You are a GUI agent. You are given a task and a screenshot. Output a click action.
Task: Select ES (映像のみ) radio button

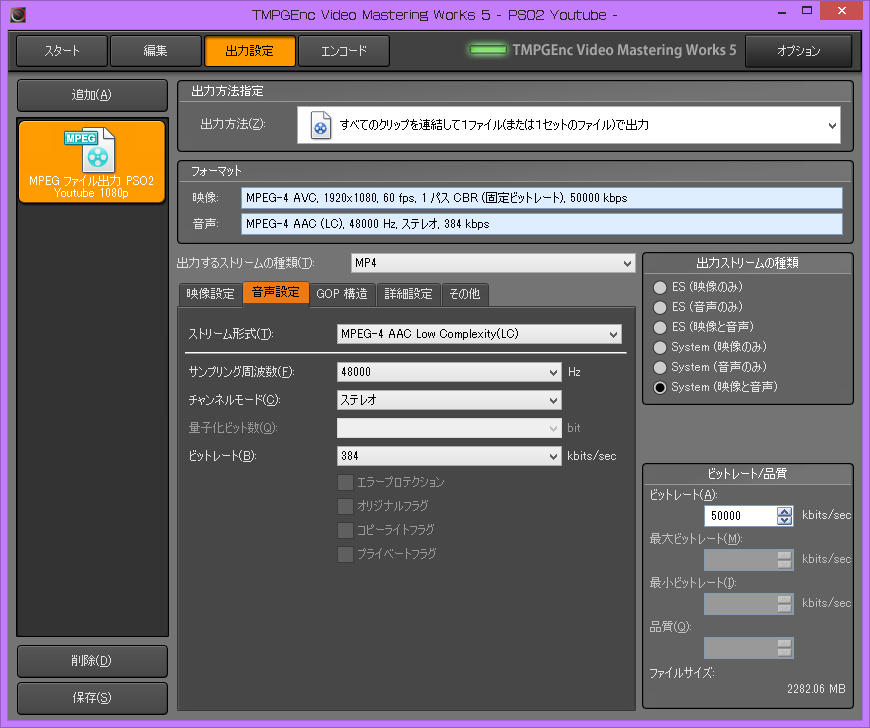click(x=660, y=287)
